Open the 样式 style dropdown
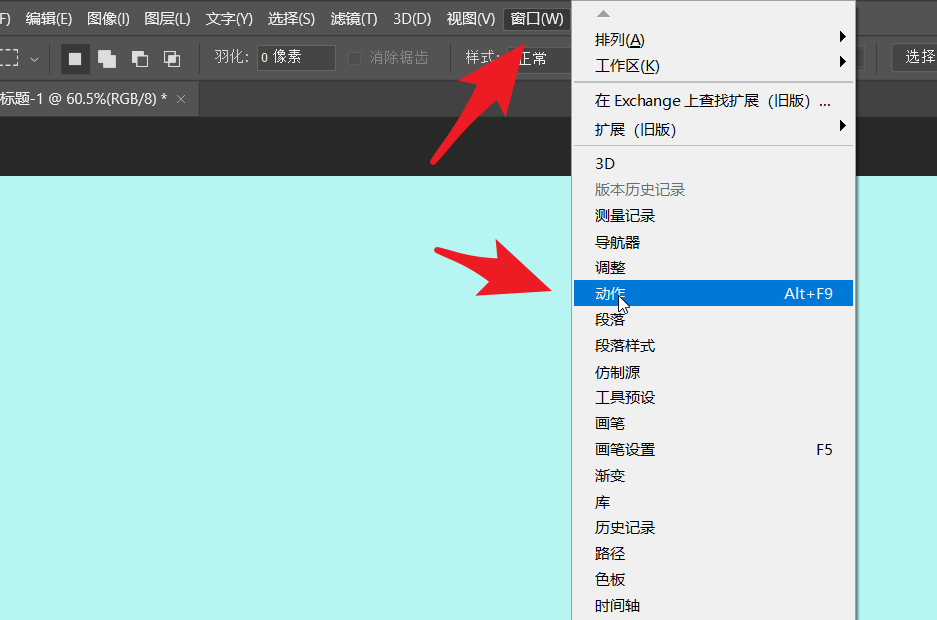The width and height of the screenshot is (937, 620). coord(540,59)
